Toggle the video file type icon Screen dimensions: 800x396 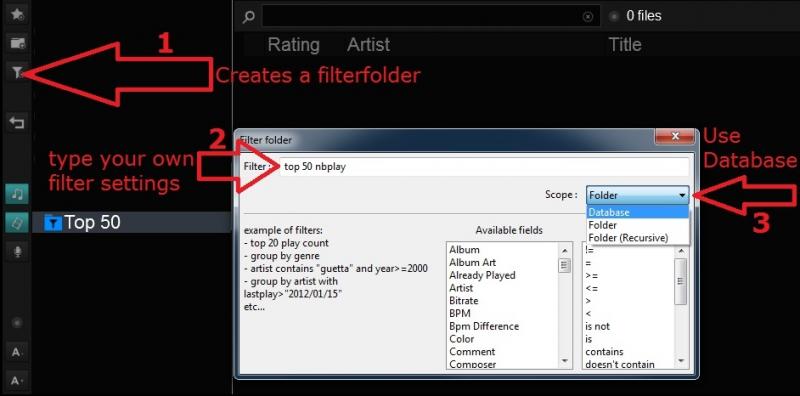tap(17, 222)
